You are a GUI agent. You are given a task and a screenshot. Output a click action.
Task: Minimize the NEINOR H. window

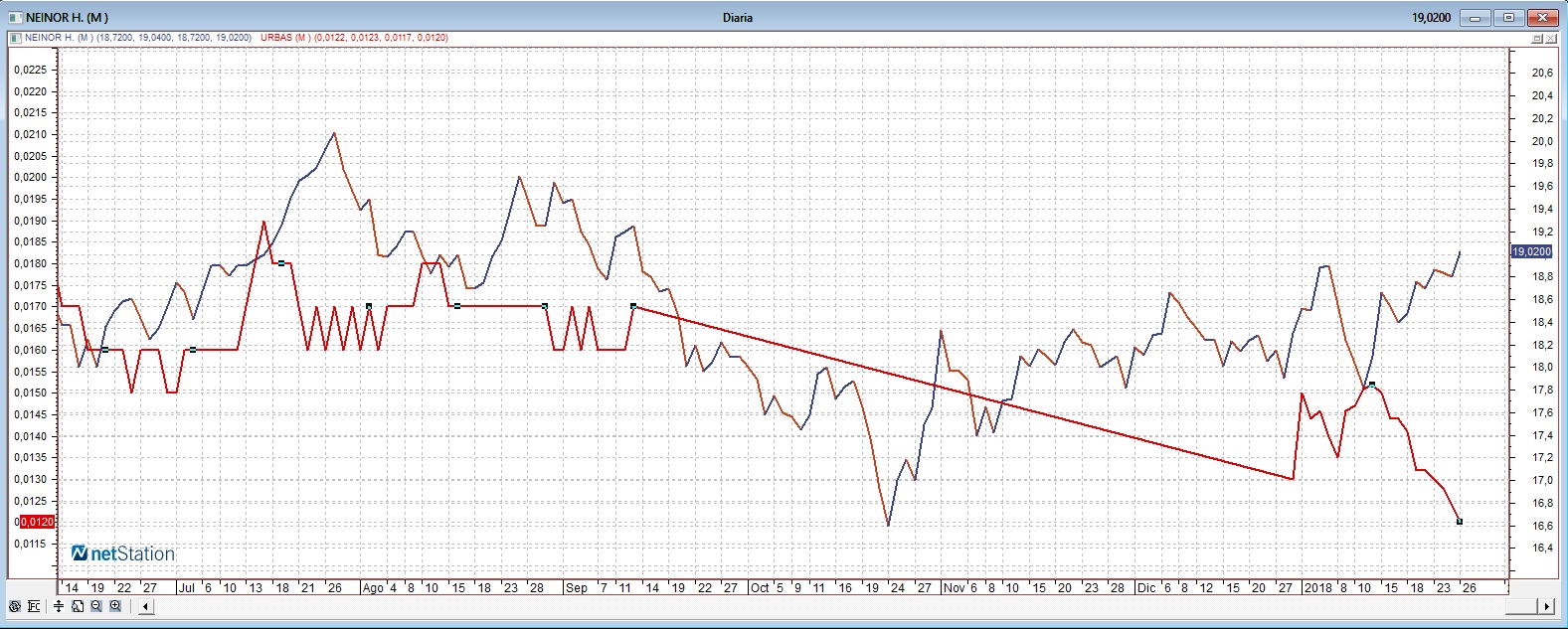(x=1476, y=17)
